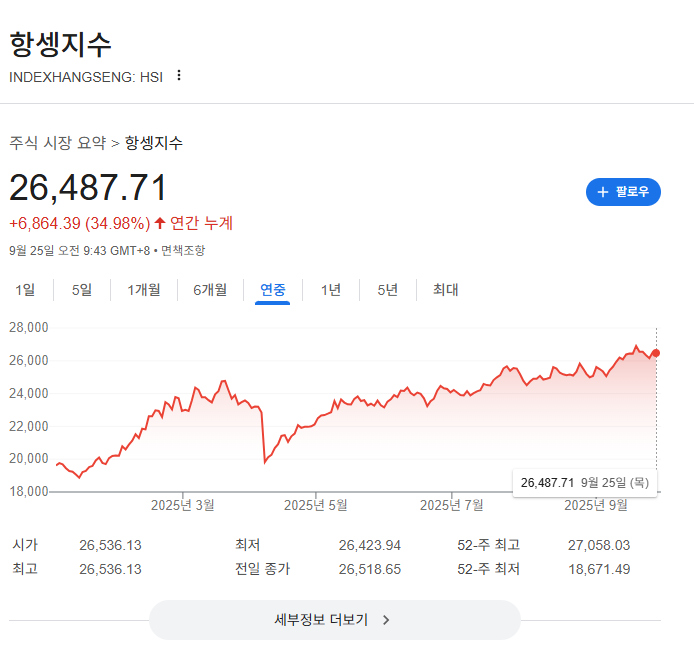Click the 2025년 5월 axis label

pos(315,505)
